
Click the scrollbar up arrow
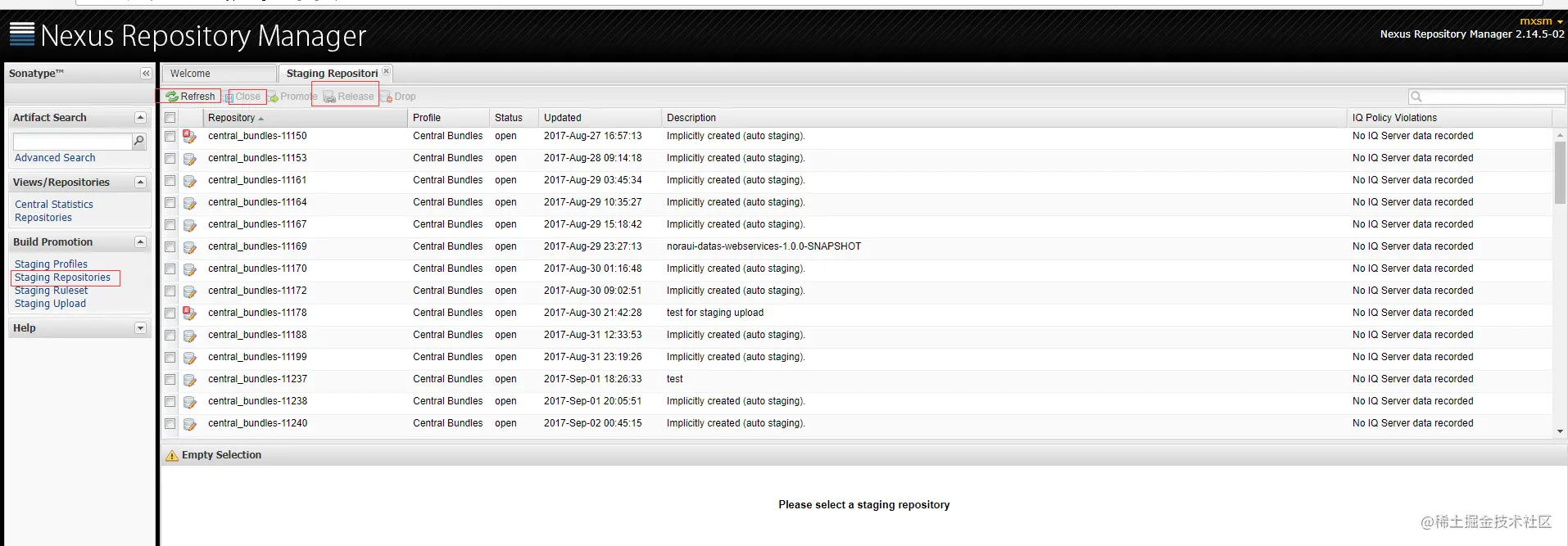(1560, 135)
